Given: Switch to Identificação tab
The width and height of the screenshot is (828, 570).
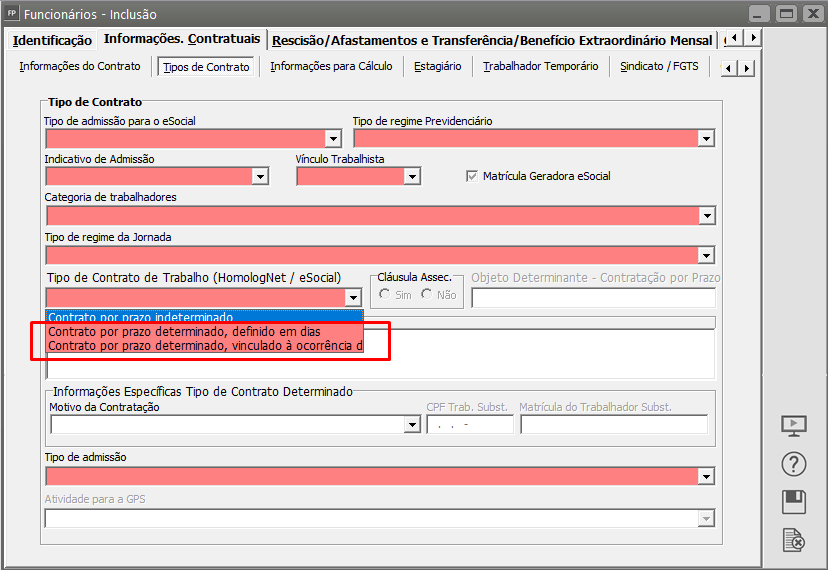Looking at the screenshot, I should pos(52,40).
